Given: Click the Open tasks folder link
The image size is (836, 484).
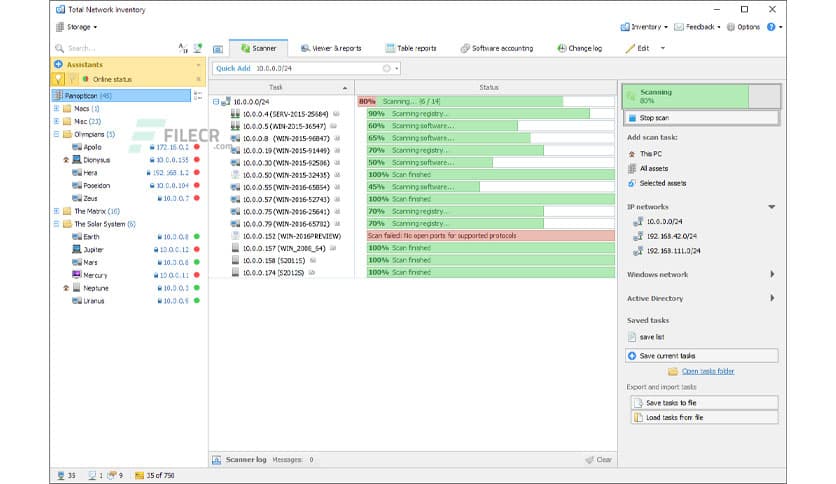Looking at the screenshot, I should pos(708,371).
